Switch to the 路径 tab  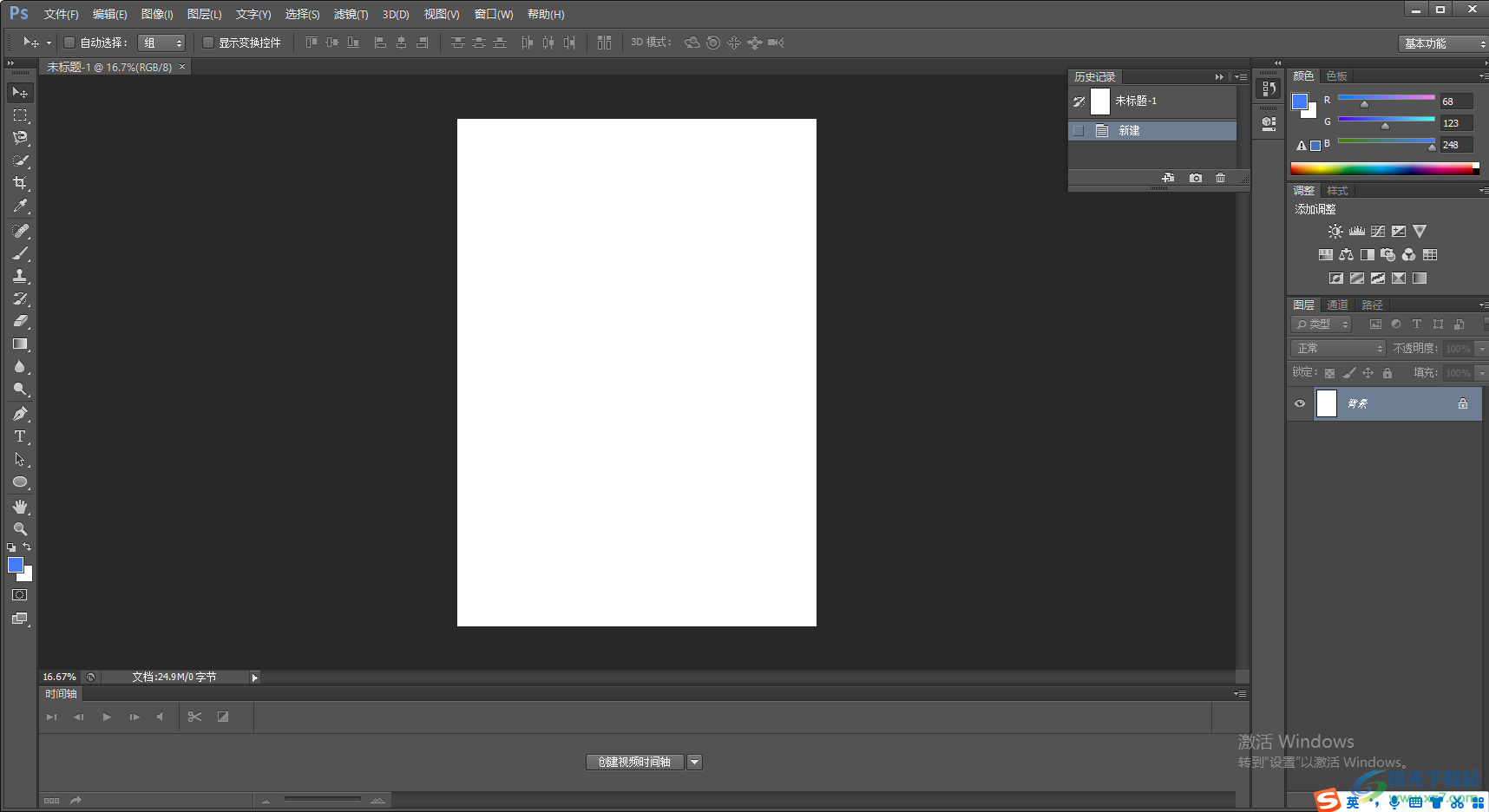click(x=1372, y=305)
